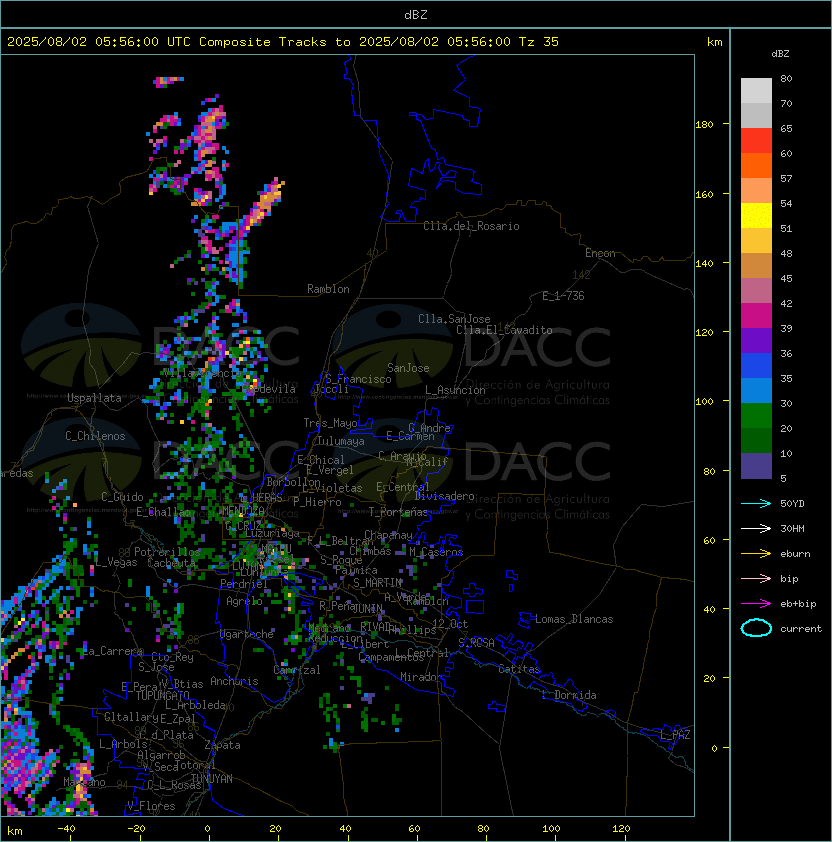832x842 pixels.
Task: Click the V_Flores place label
Action: pos(151,805)
